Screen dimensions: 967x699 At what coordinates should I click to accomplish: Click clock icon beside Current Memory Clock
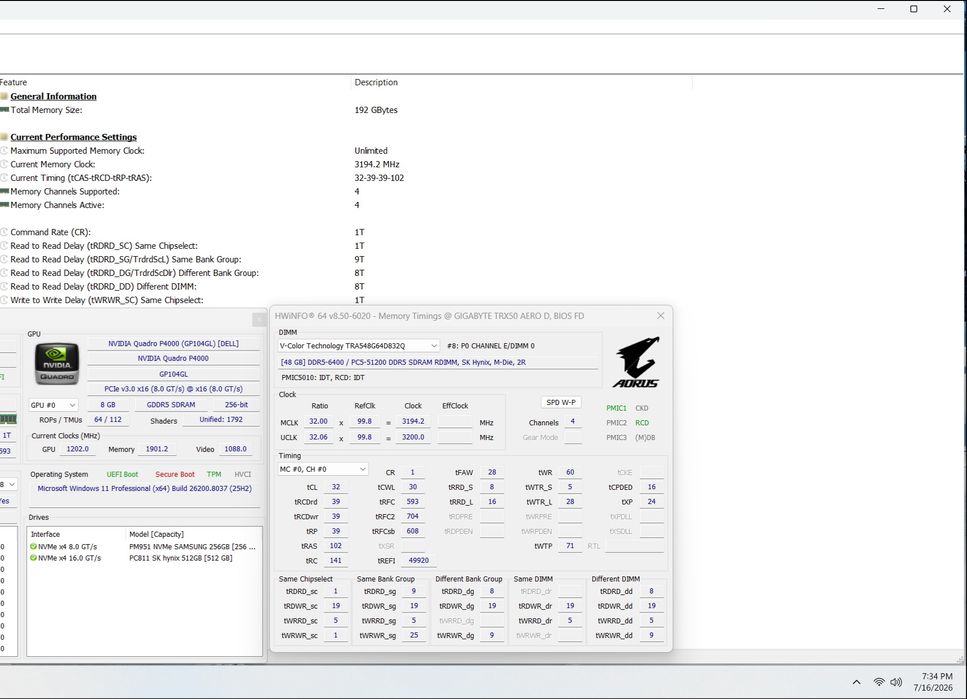click(x=4, y=164)
